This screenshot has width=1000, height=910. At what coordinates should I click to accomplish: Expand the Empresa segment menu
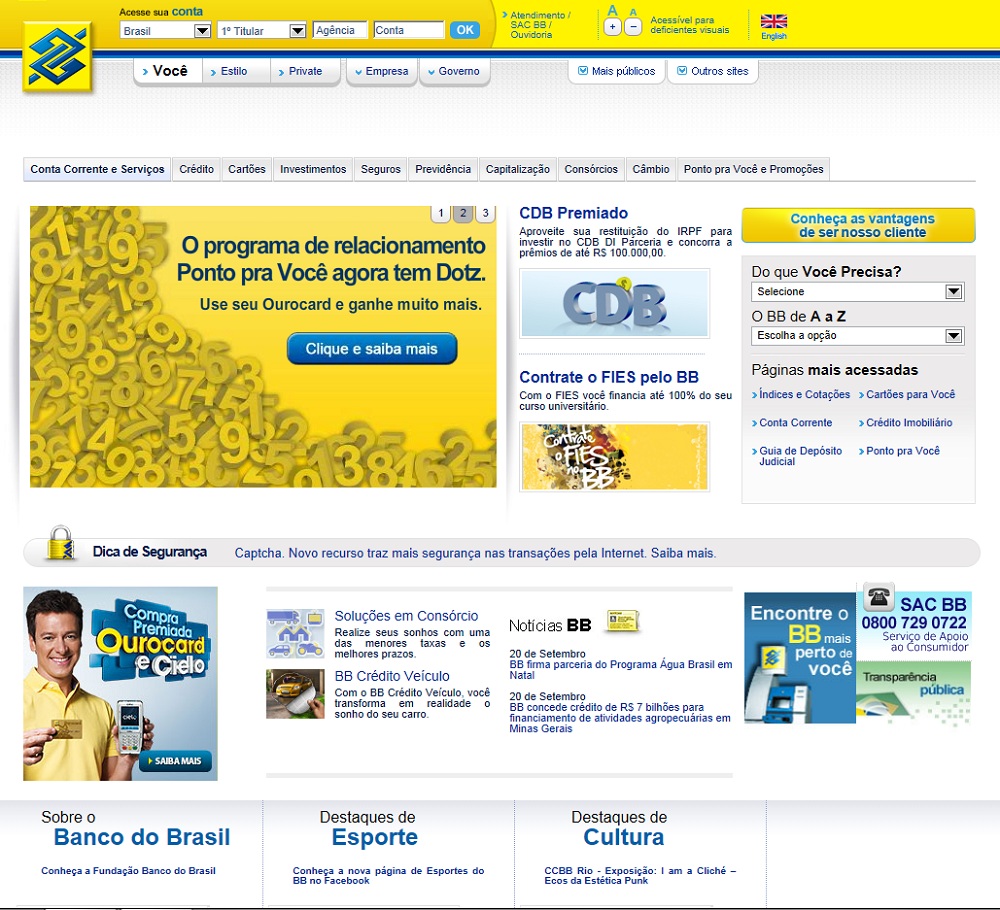381,71
